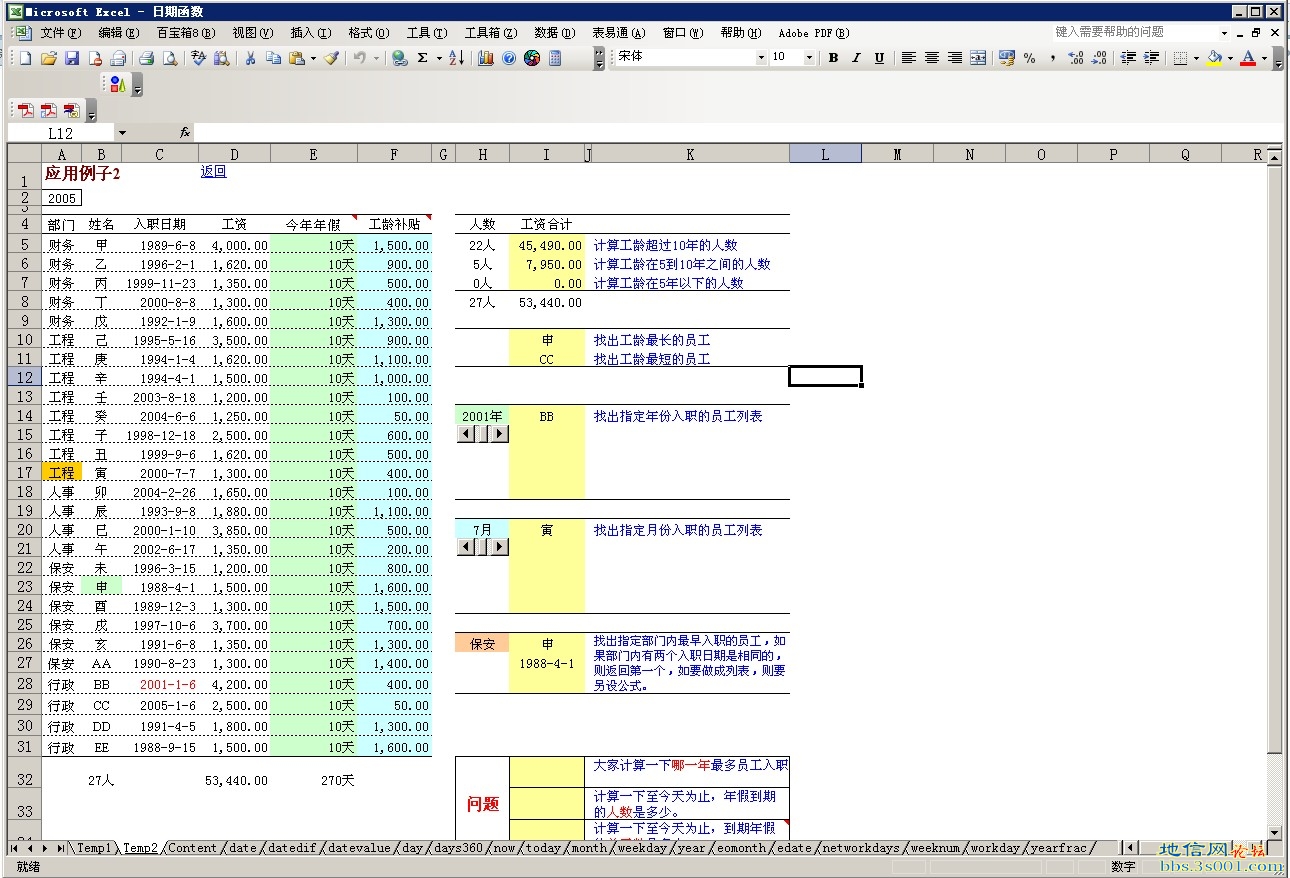
Task: Follow the 返回 link
Action: click(213, 172)
